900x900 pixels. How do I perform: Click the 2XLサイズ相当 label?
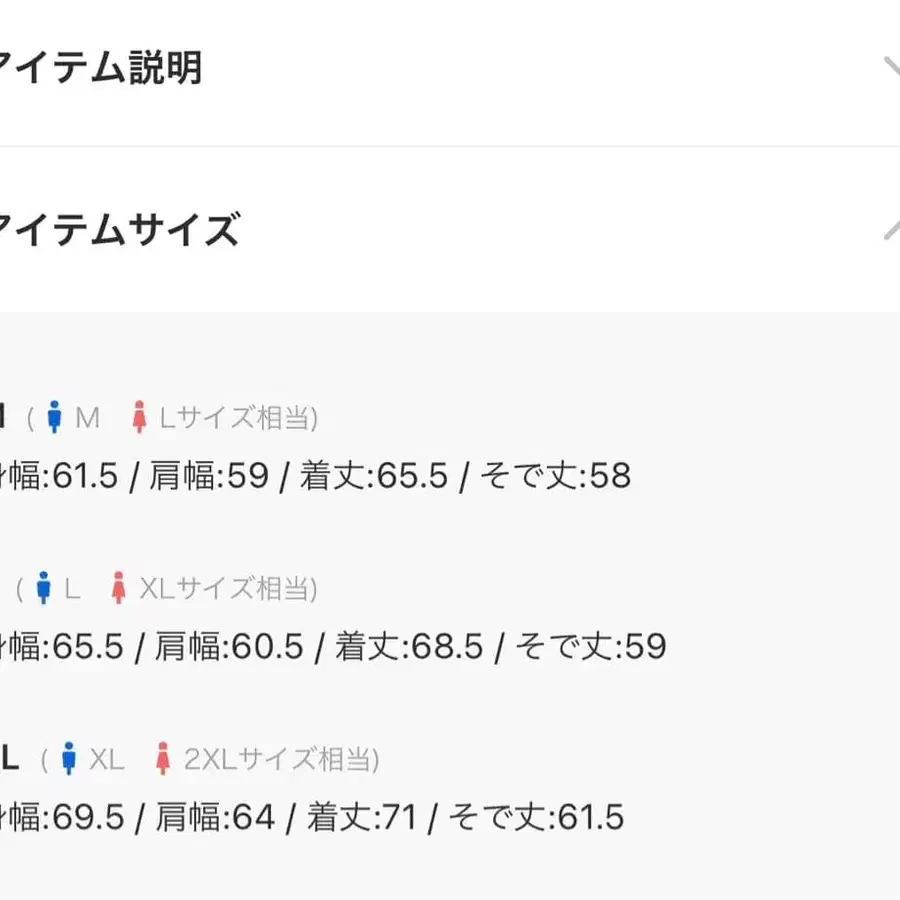[280, 759]
